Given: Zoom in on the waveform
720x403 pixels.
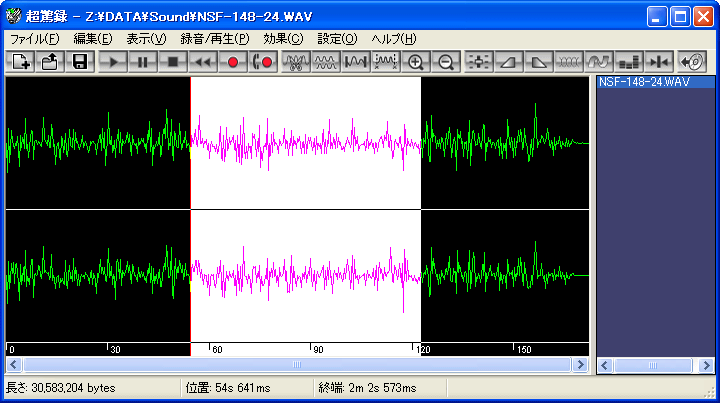Looking at the screenshot, I should point(415,62).
